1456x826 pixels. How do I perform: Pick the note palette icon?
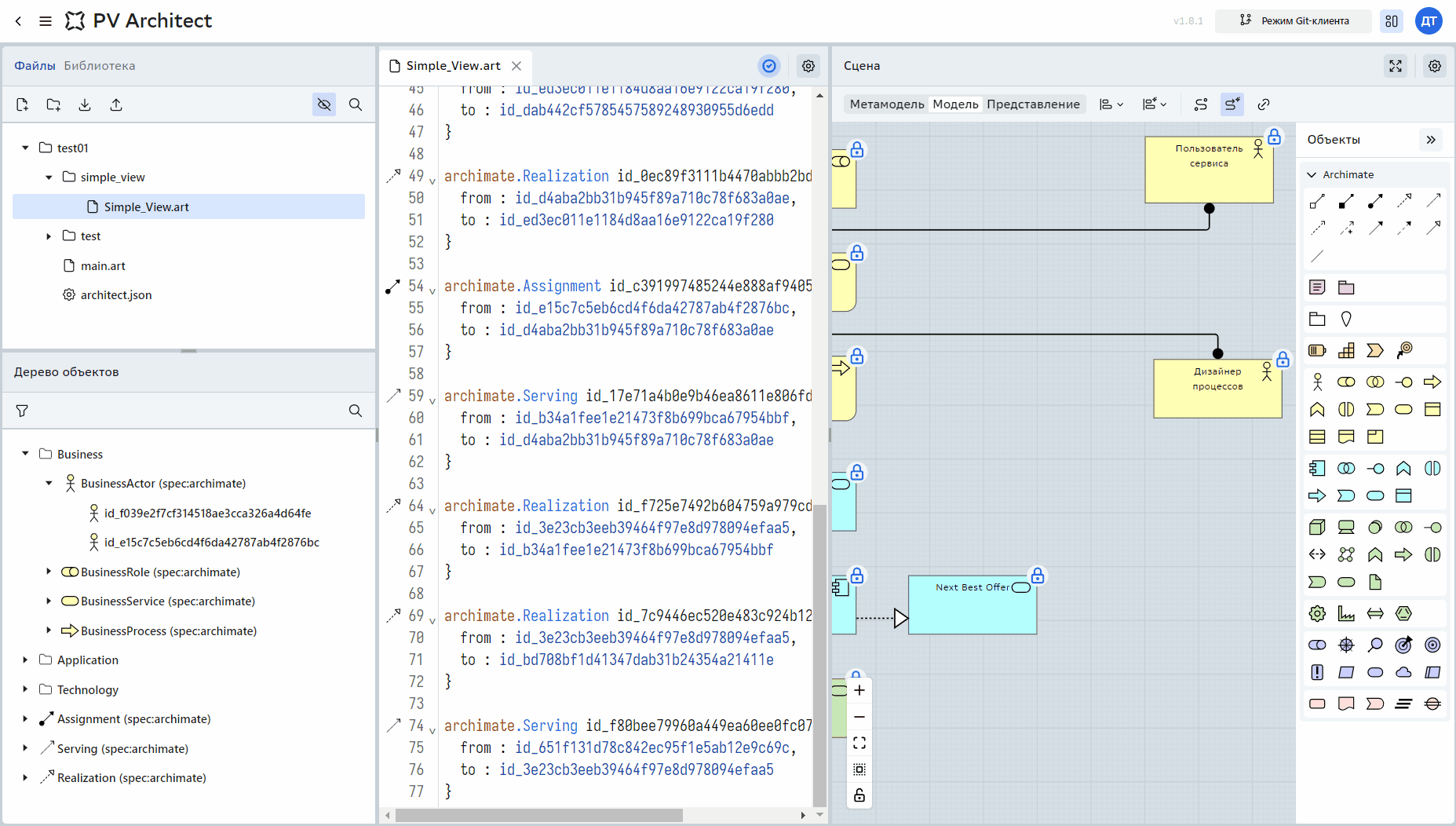pyautogui.click(x=1318, y=287)
